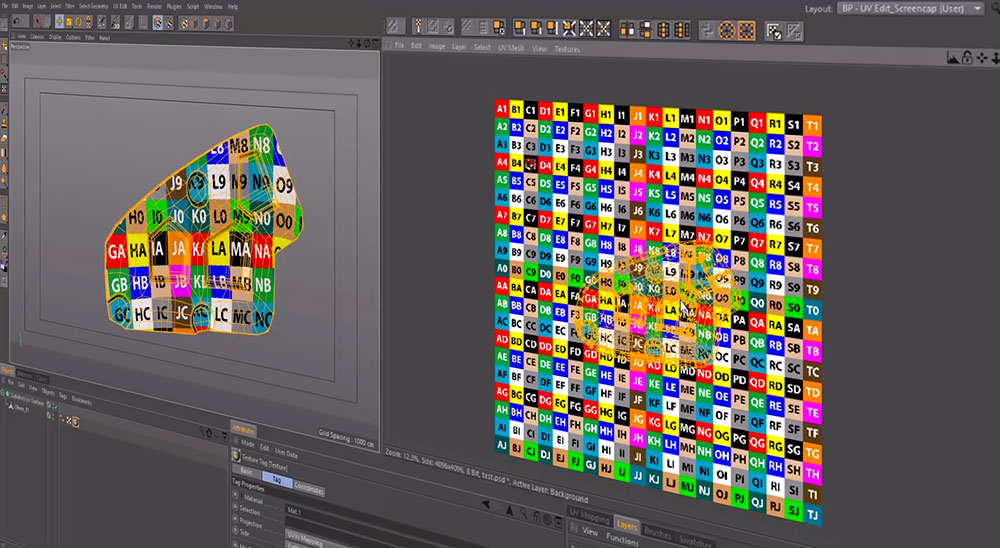1000x548 pixels.
Task: Open the Render menu
Action: 154,6
